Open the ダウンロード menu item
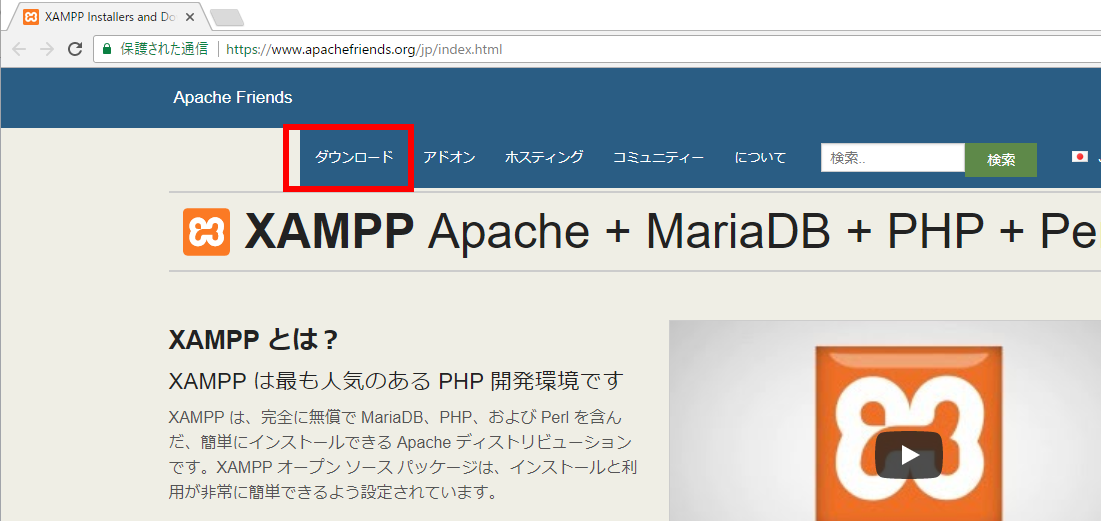The image size is (1101, 521). [x=354, y=157]
